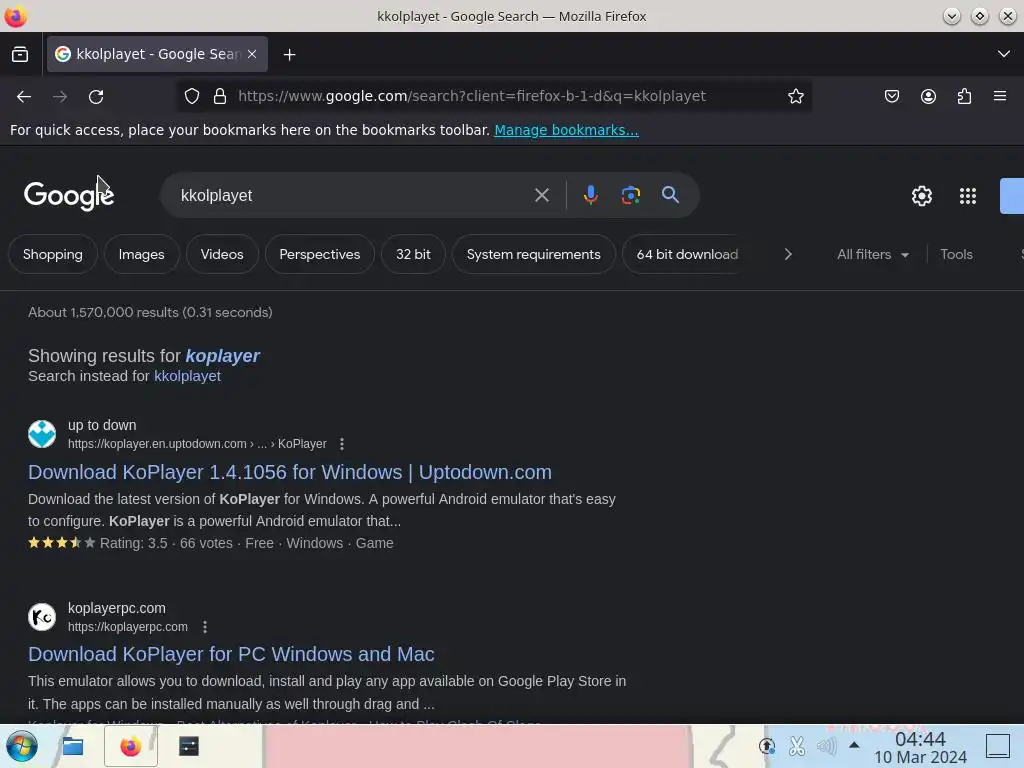Image resolution: width=1024 pixels, height=768 pixels.
Task: Choose the 32 bit chip
Action: point(413,255)
